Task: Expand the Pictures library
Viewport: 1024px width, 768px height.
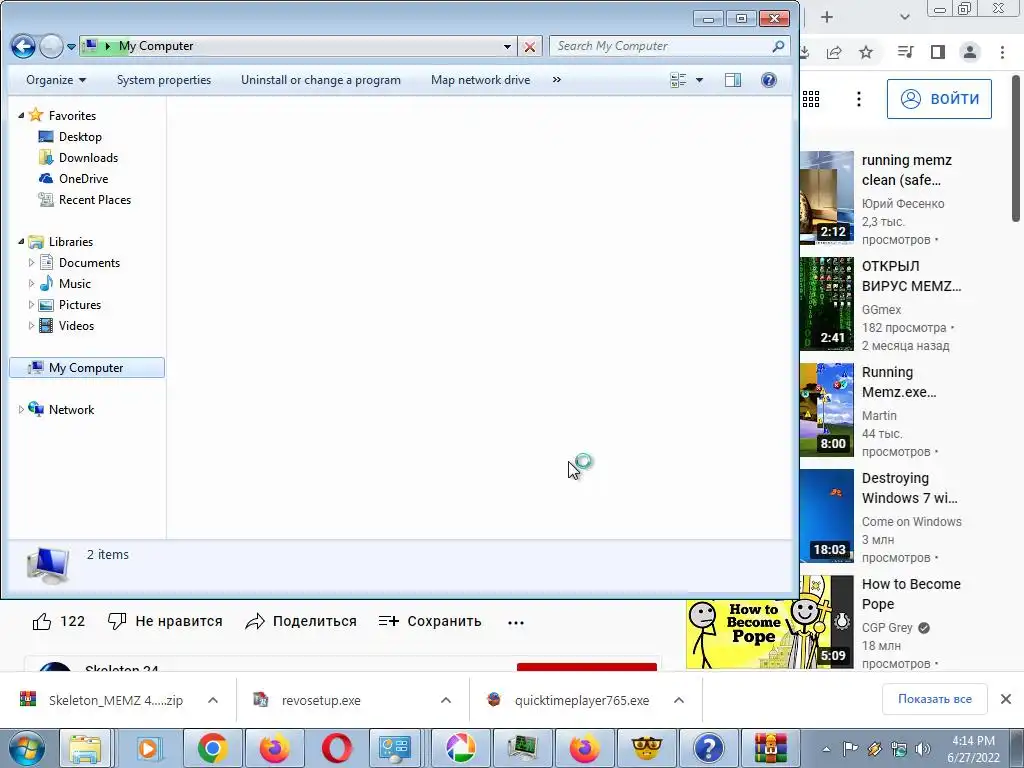Action: (31, 304)
